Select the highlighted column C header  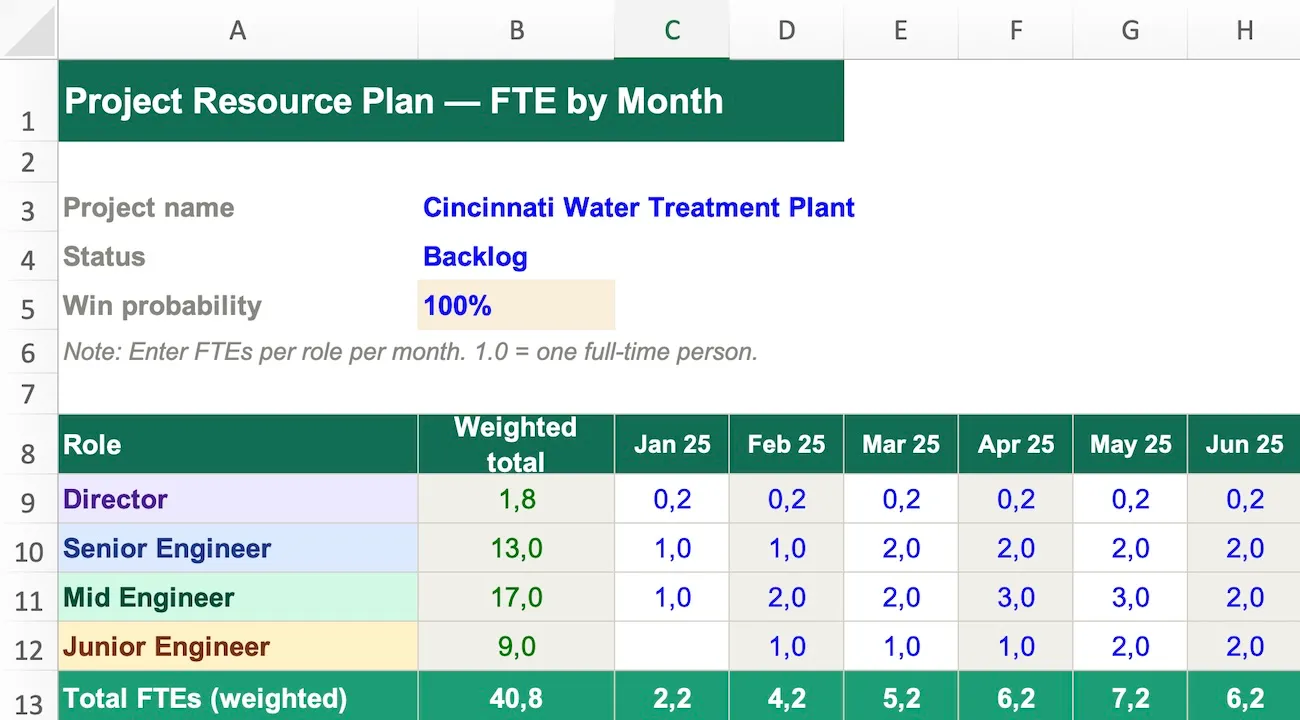tap(672, 30)
